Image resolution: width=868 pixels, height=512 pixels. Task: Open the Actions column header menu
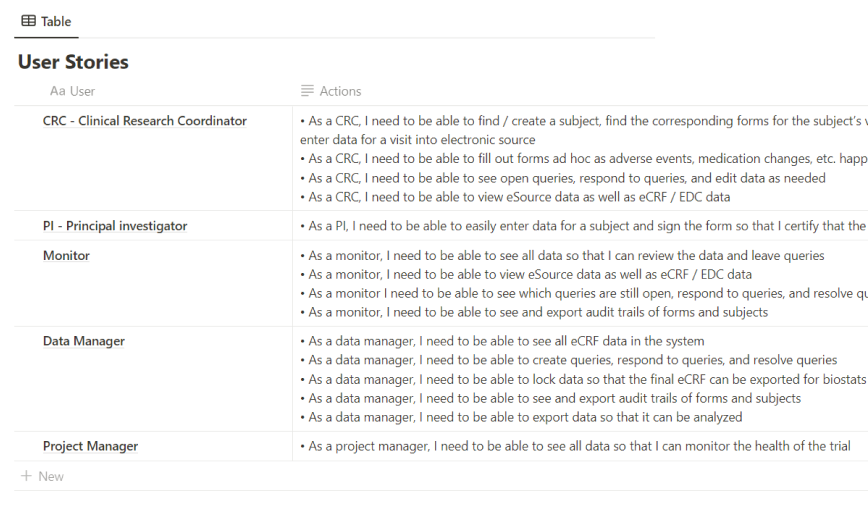pyautogui.click(x=340, y=91)
